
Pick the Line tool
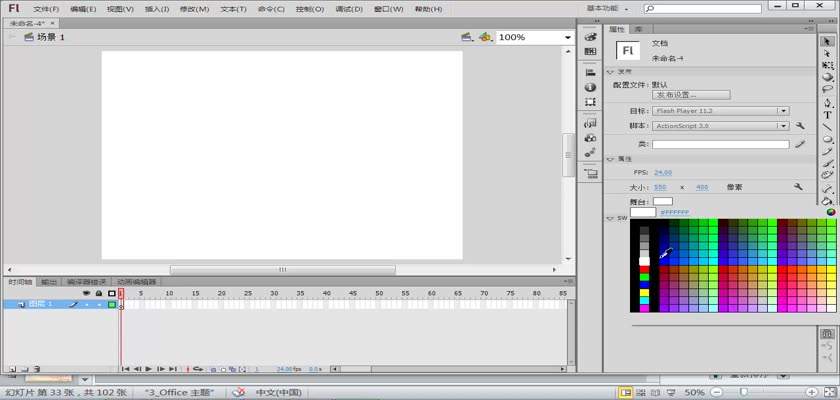[828, 127]
